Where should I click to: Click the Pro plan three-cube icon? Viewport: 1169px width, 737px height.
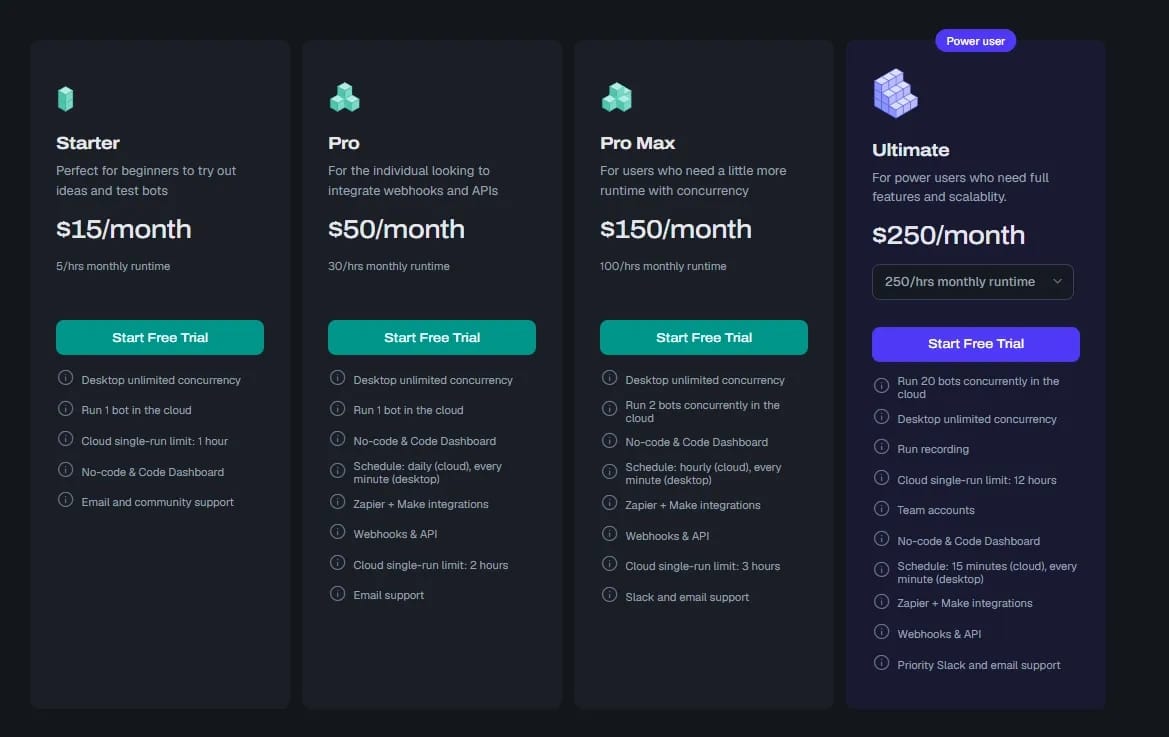click(x=344, y=98)
